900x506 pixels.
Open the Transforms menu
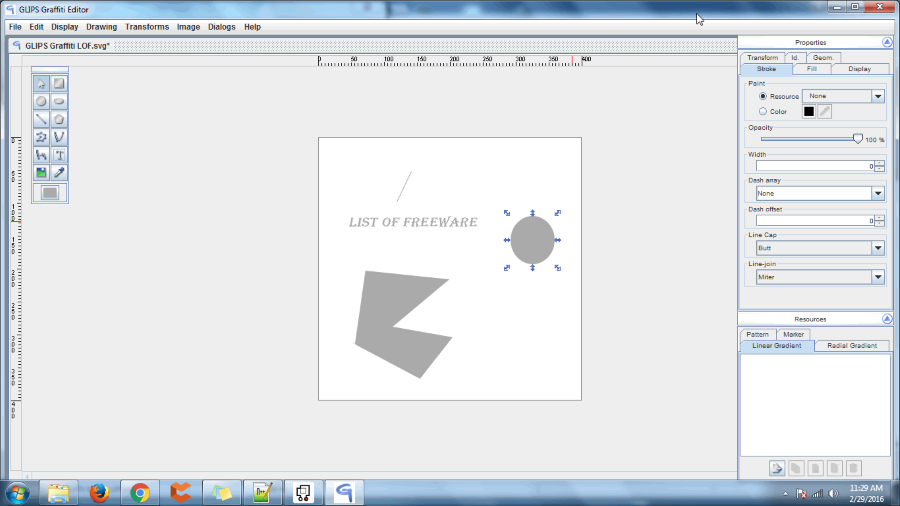click(x=147, y=27)
